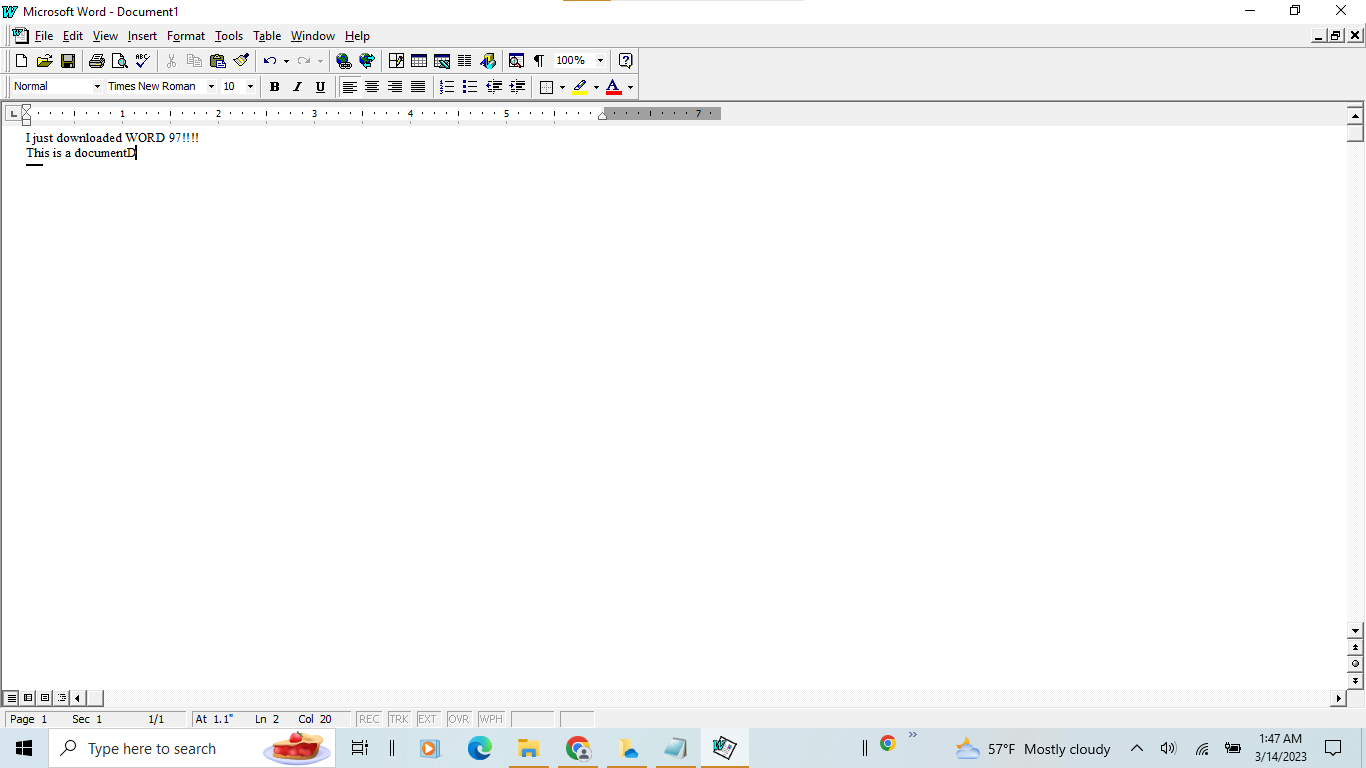Open the Document Map

[x=516, y=60]
